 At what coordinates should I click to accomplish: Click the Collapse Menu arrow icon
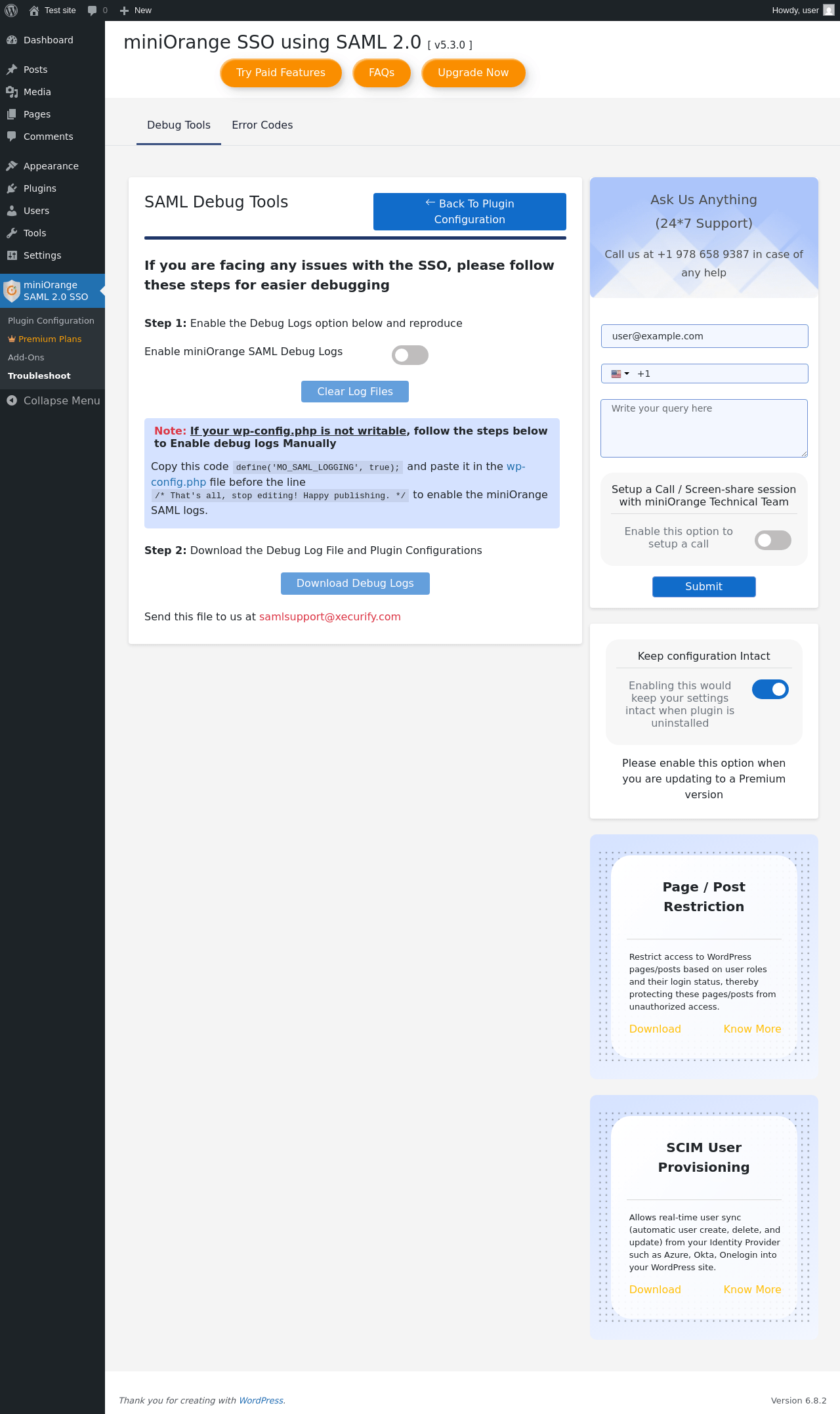pyautogui.click(x=12, y=400)
